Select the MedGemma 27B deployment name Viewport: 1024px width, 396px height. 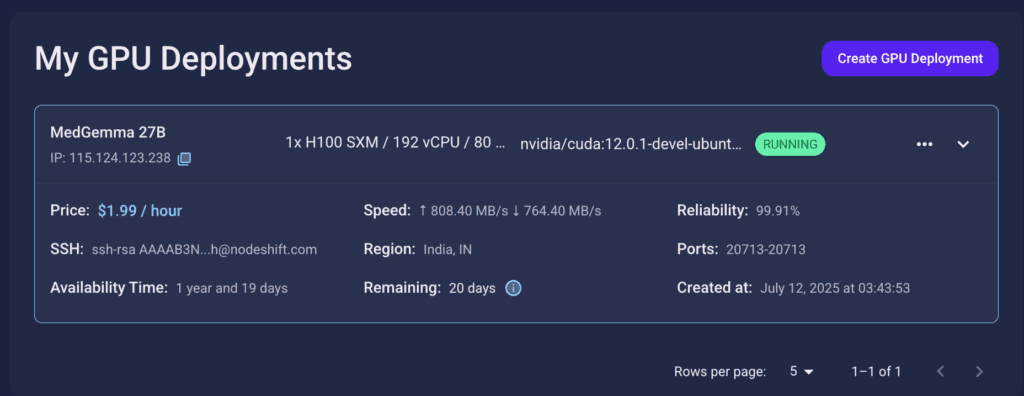point(108,132)
